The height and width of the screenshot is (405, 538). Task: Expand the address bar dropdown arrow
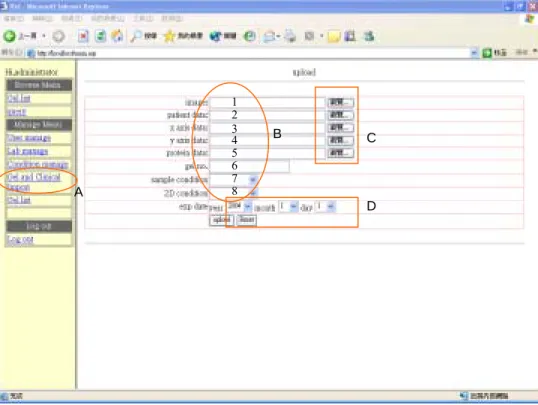point(474,53)
